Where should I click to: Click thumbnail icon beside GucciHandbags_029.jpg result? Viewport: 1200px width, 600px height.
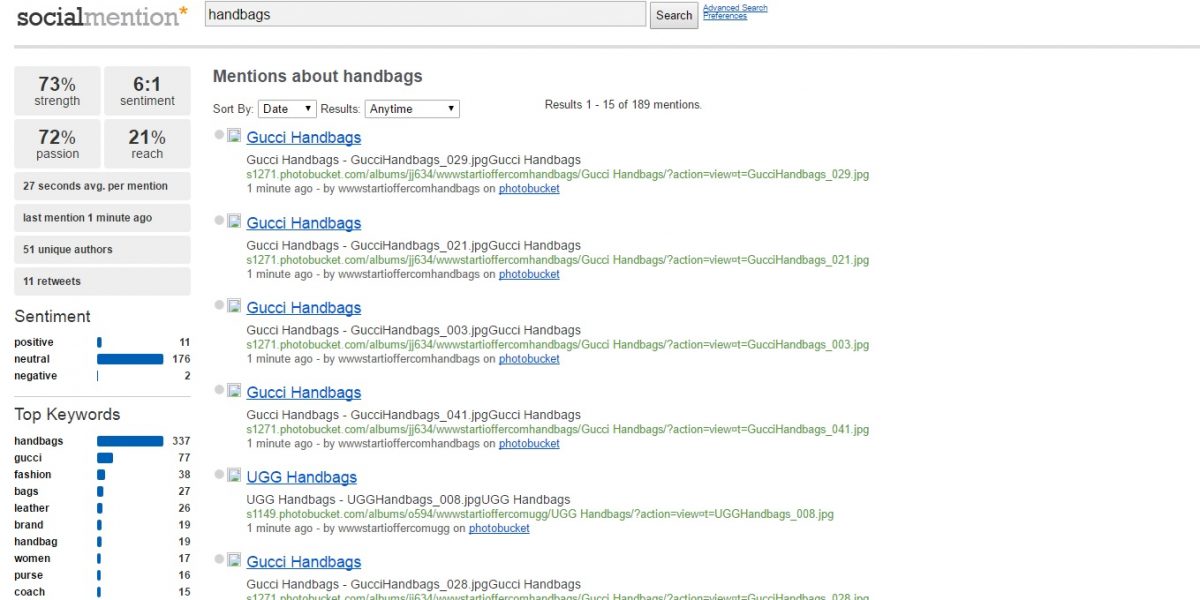click(x=234, y=136)
